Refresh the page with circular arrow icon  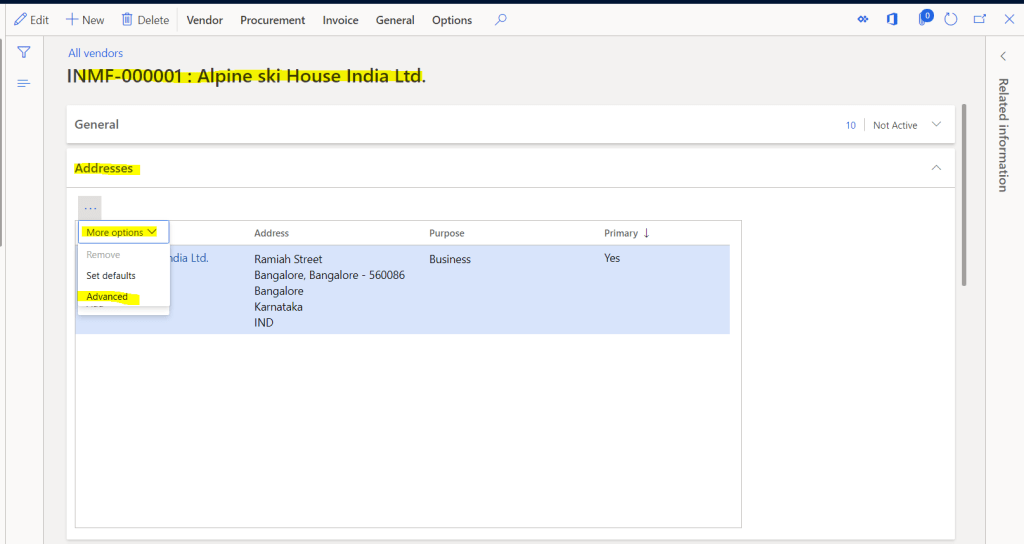coord(951,19)
